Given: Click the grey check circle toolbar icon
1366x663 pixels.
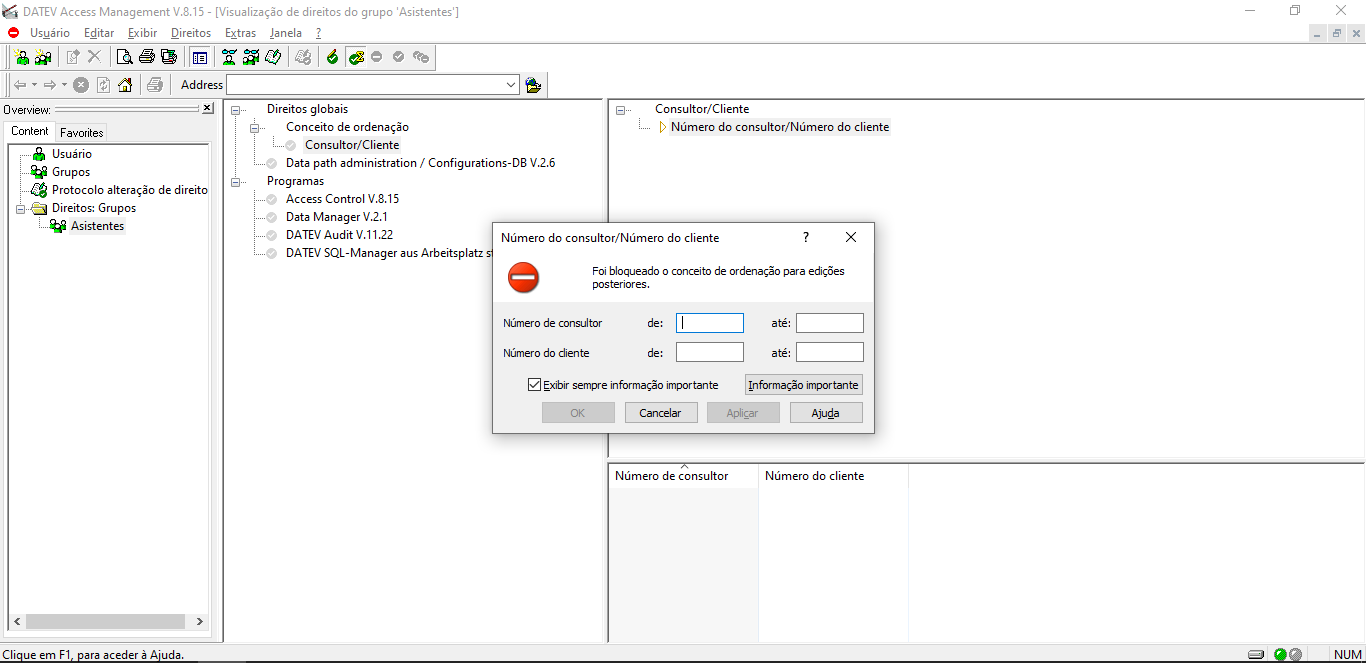Looking at the screenshot, I should [399, 57].
